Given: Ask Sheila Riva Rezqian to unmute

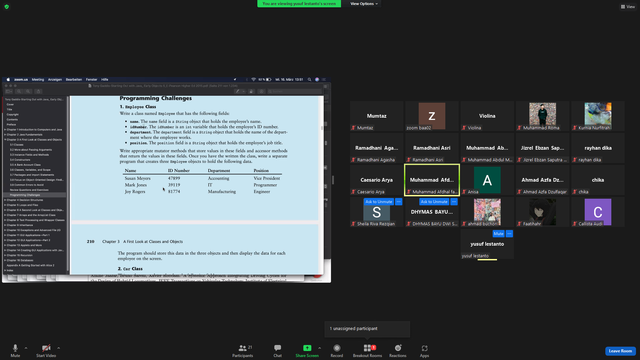Looking at the screenshot, I should click(x=378, y=202).
